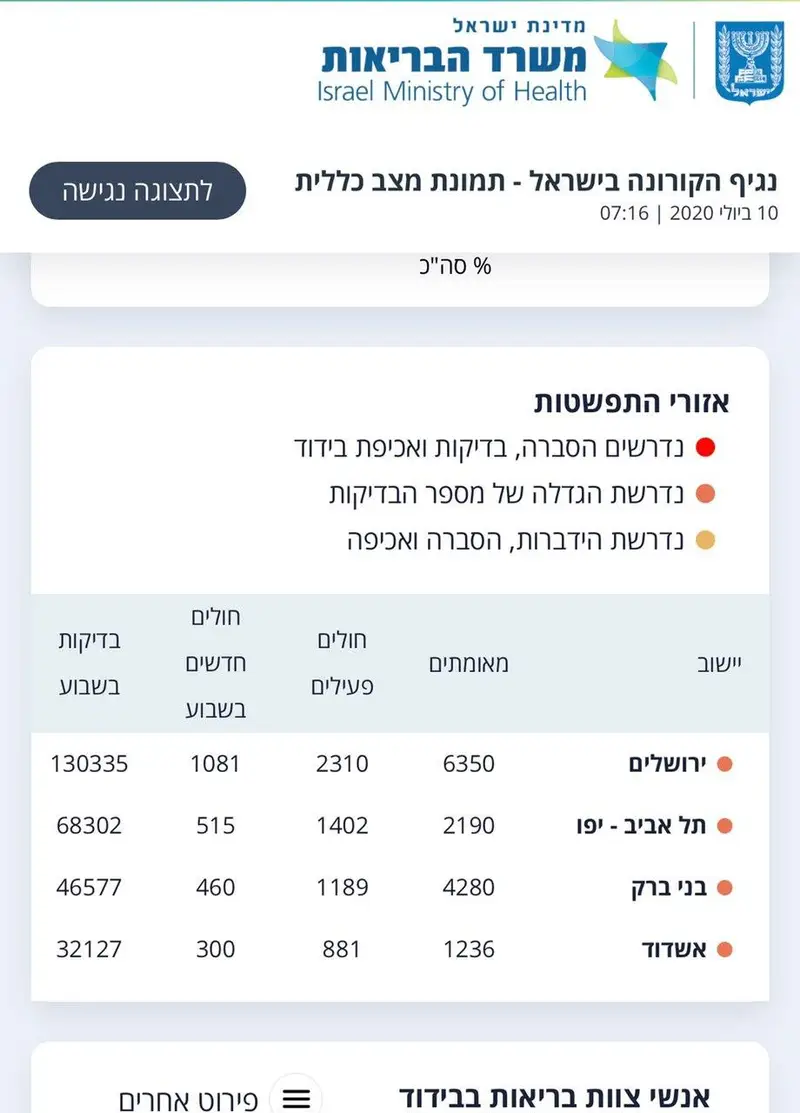
Task: Click the orange dot for הגדלה של מספר הבדיקות
Action: pyautogui.click(x=705, y=493)
